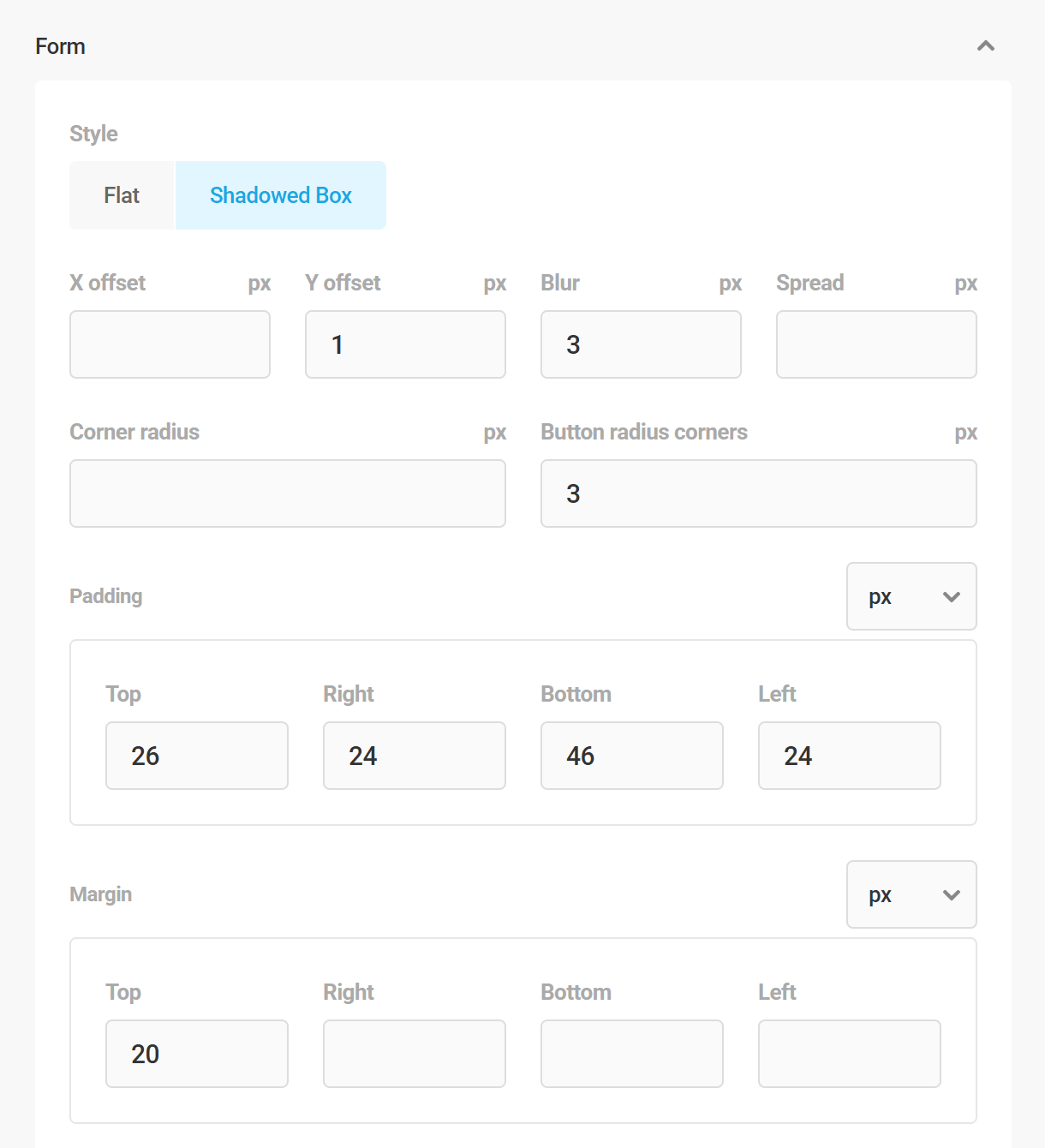Edit the Button radius corners value

(758, 493)
